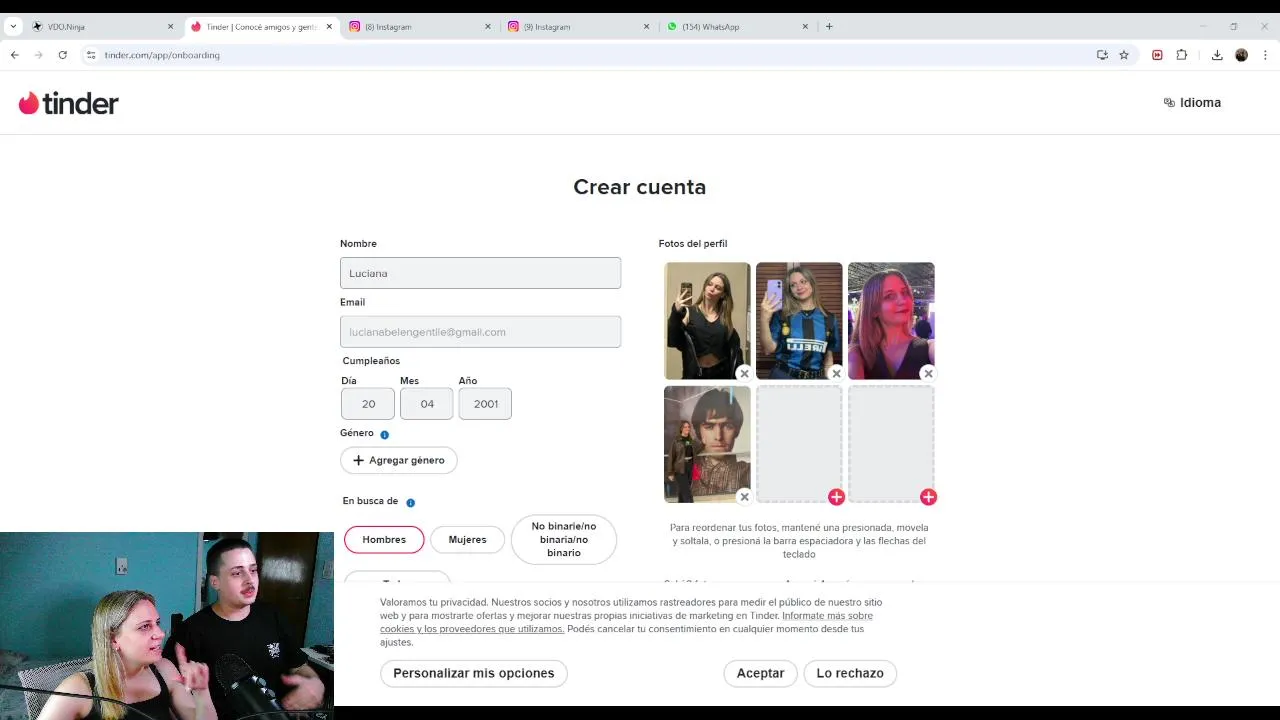Remove the third profile photo (woman close-up)

928,373
